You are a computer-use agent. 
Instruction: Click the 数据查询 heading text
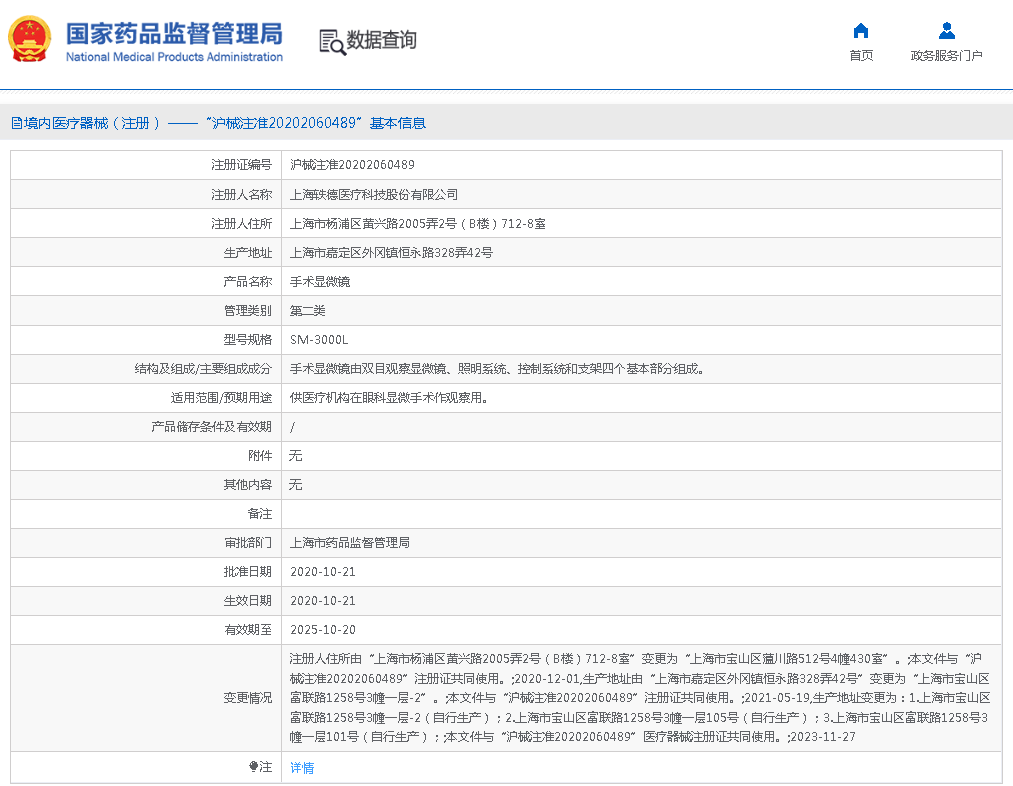click(381, 41)
